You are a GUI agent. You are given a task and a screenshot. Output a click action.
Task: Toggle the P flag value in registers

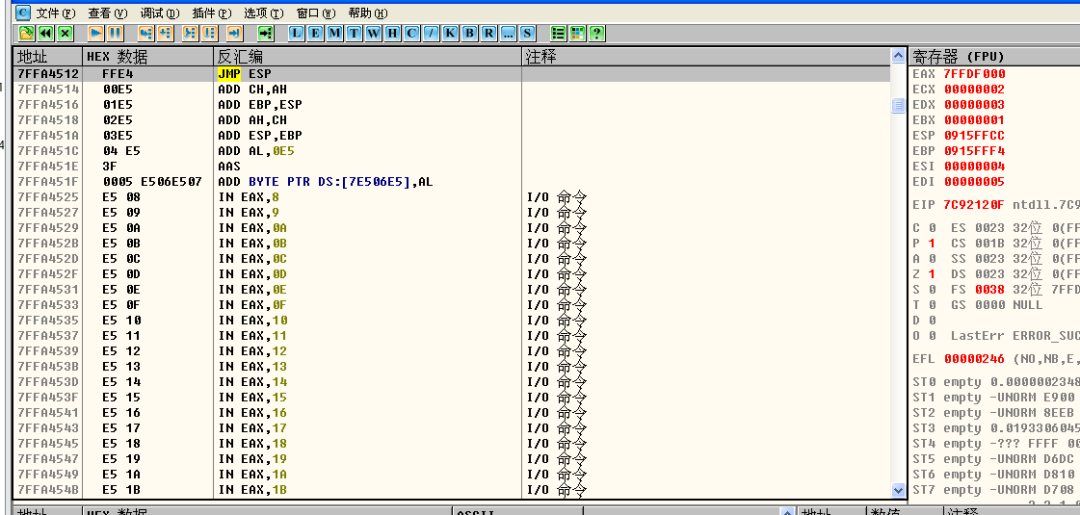coord(932,243)
